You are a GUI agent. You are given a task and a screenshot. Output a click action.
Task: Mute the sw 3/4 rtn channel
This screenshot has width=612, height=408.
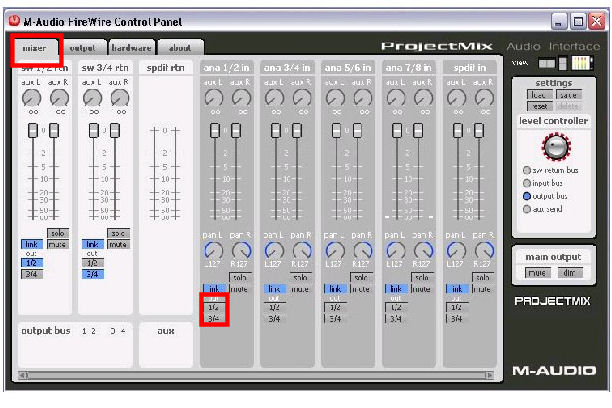(x=117, y=244)
